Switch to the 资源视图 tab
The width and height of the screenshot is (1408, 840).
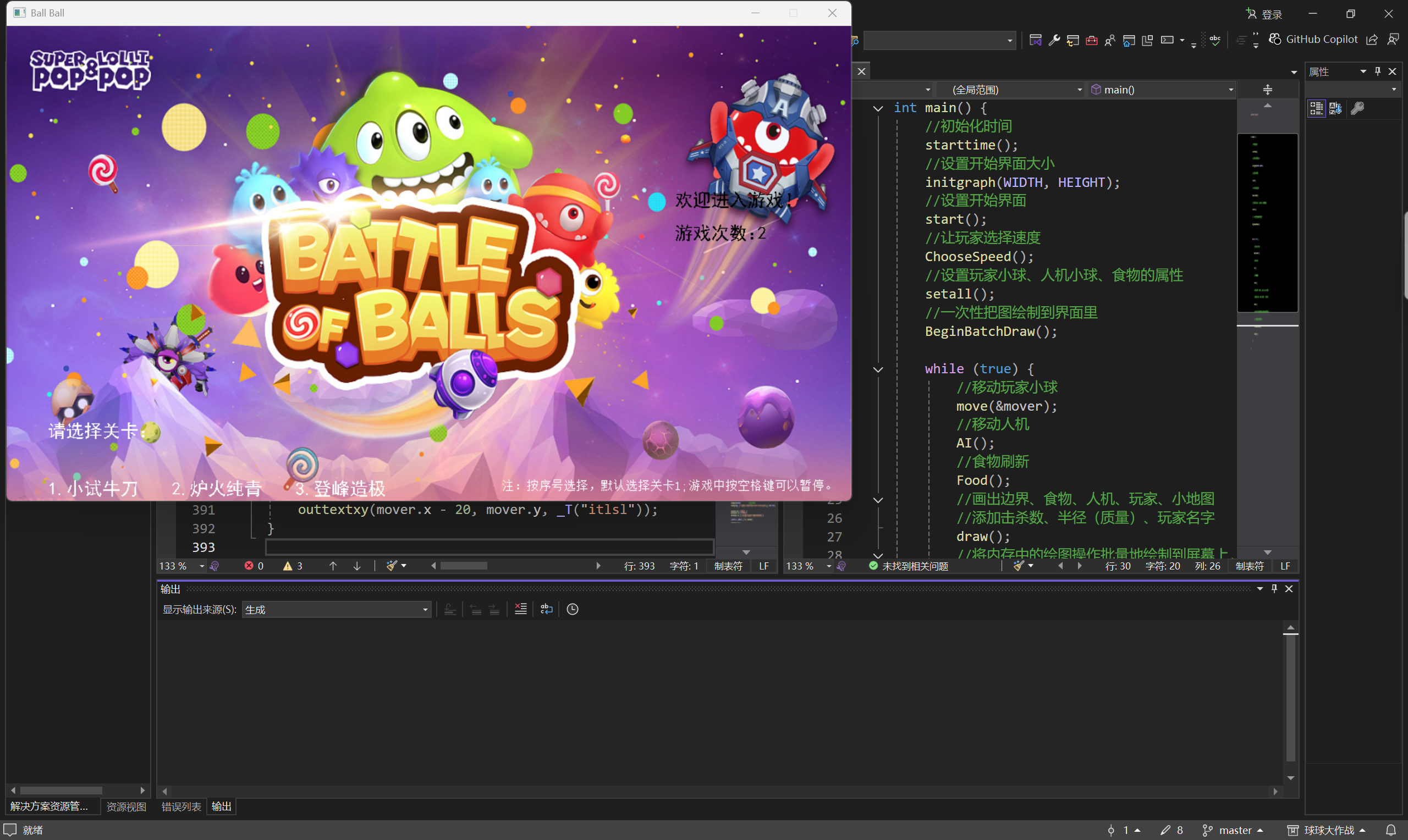[x=127, y=806]
